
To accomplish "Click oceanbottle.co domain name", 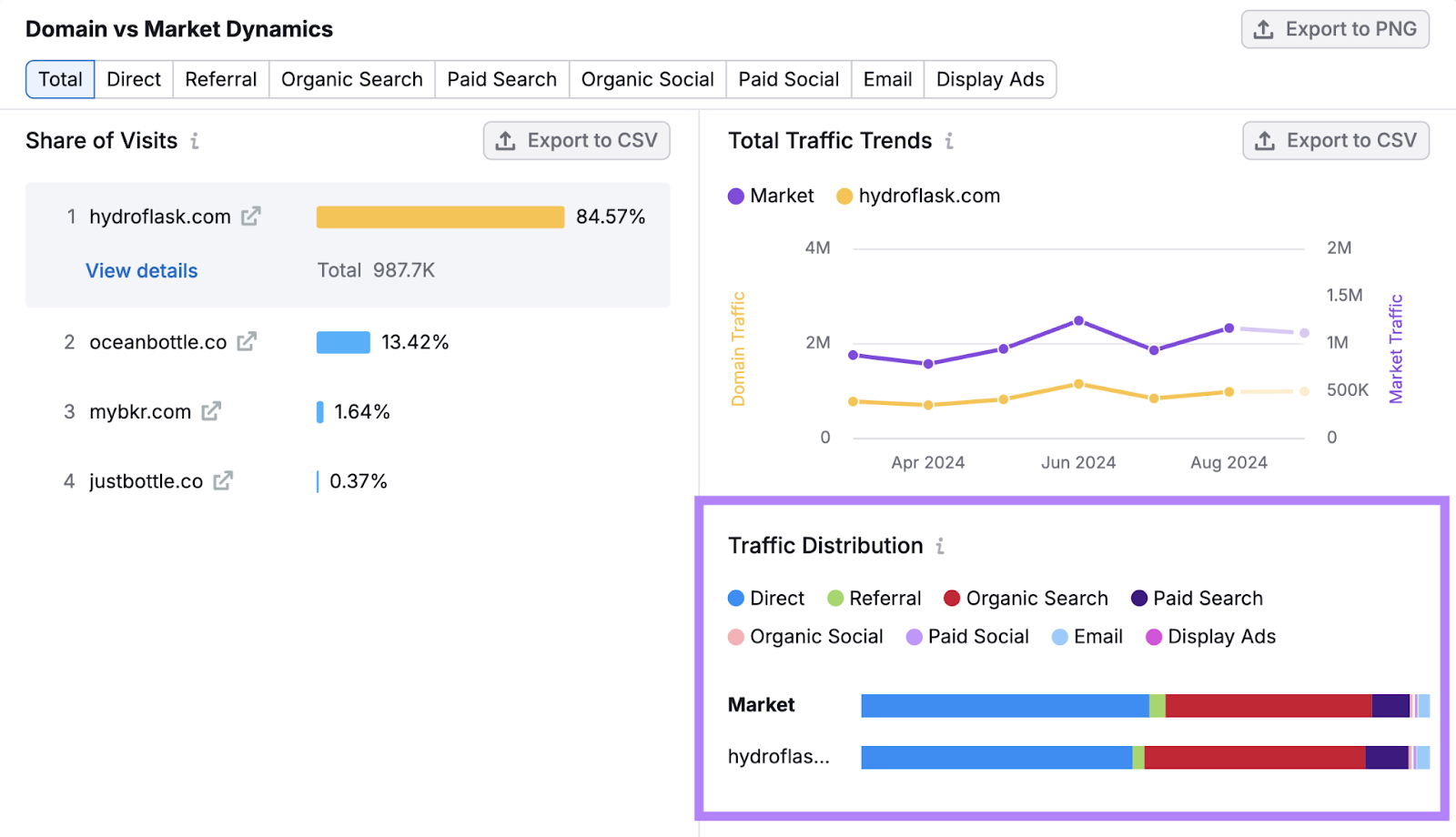I will [158, 342].
